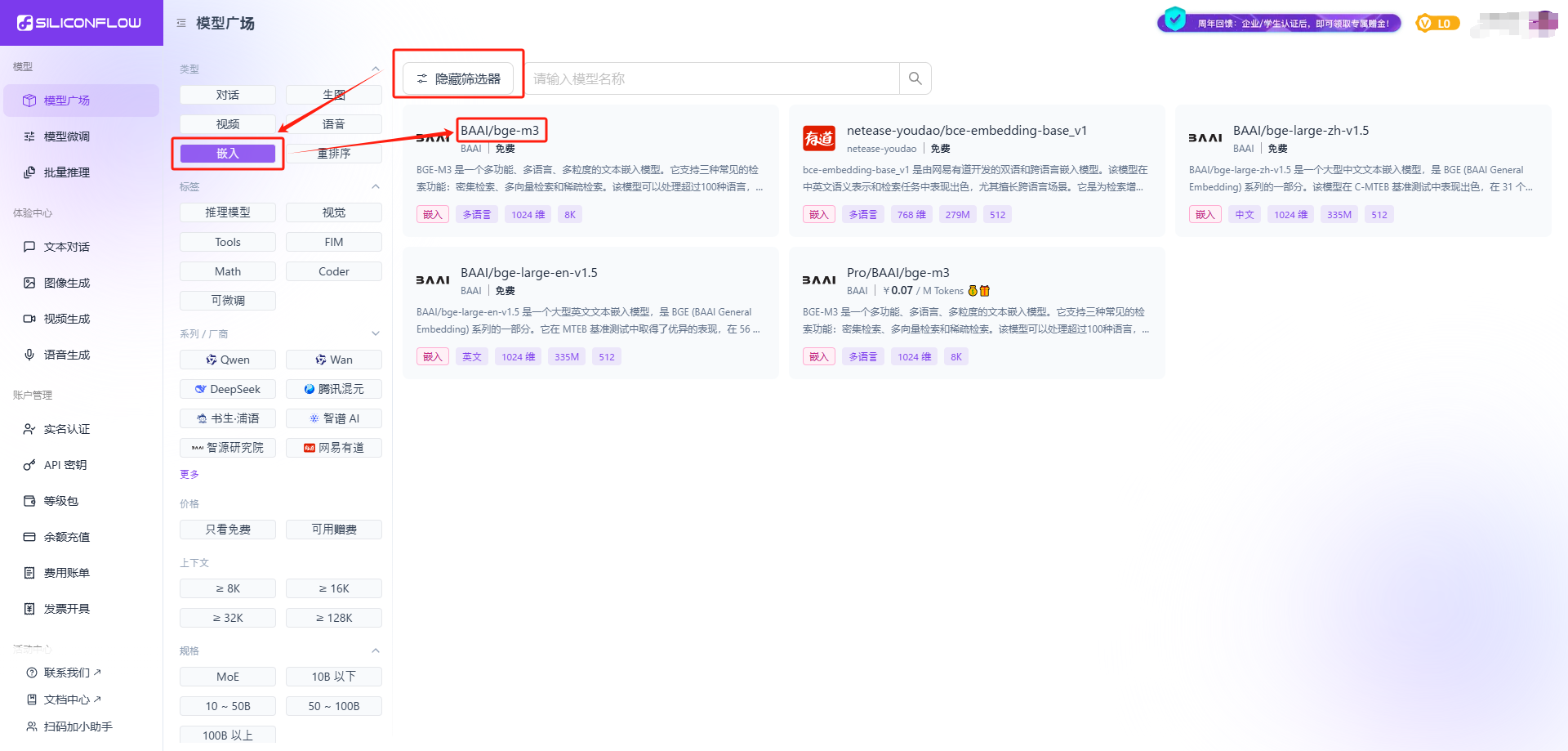Toggle the Coder tag filter
1568x751 pixels.
coord(334,271)
